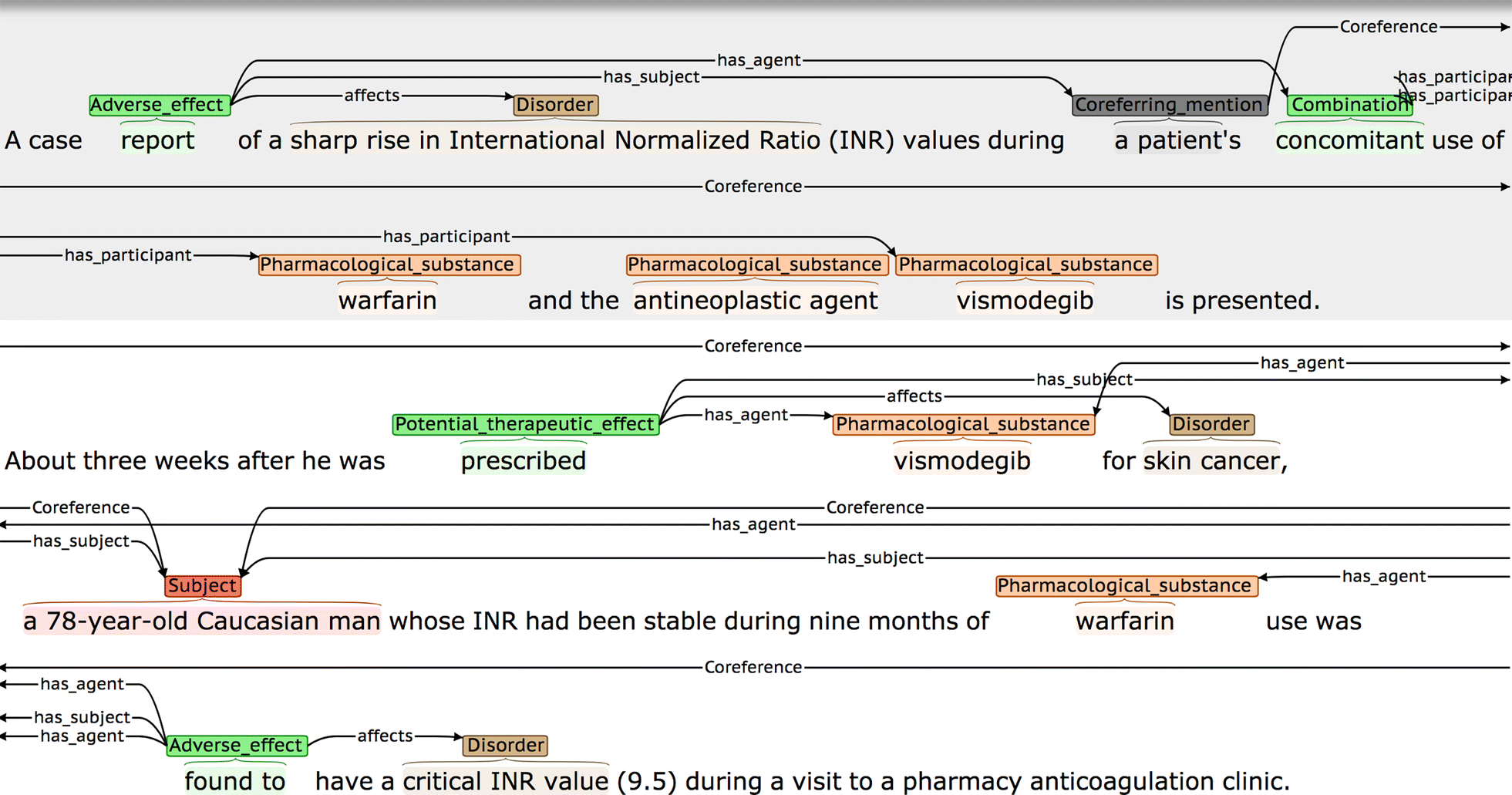Select the span "skin cancer"

pos(1211,460)
